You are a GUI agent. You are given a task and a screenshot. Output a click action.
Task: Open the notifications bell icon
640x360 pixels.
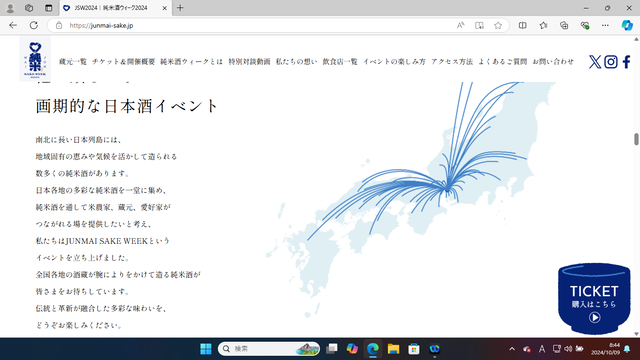point(627,349)
